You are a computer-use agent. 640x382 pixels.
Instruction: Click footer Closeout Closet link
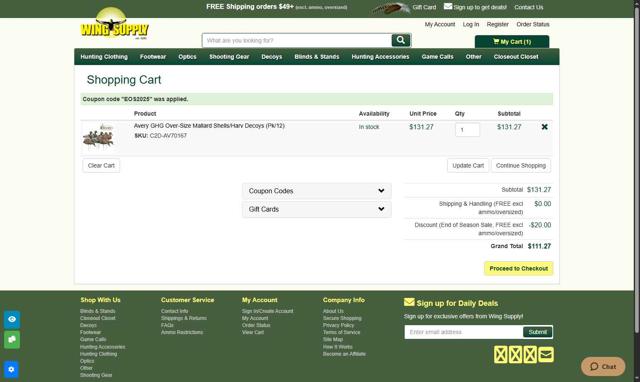[98, 318]
